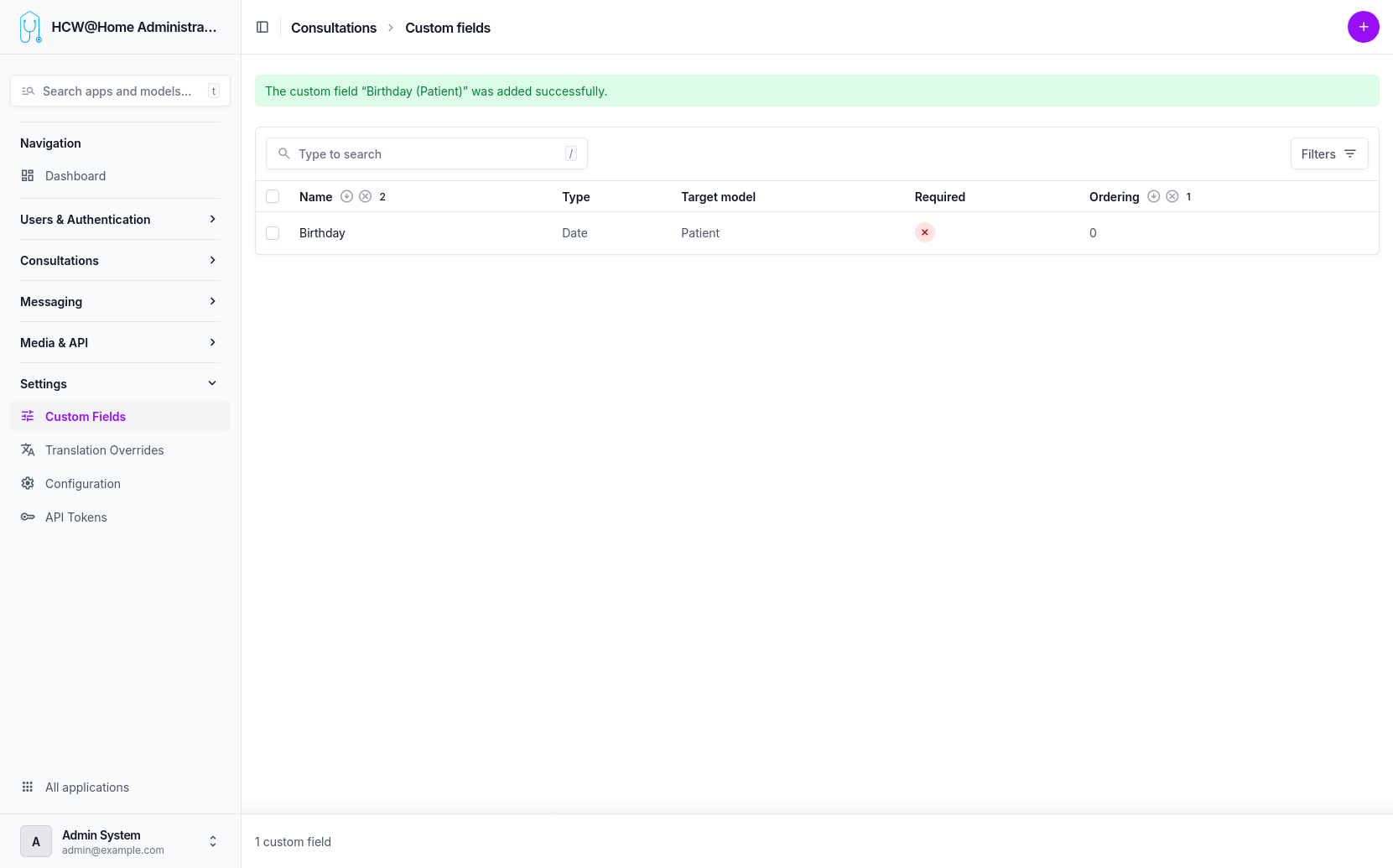Open Dashboard via its grid icon
The width and height of the screenshot is (1393, 868).
tap(28, 175)
